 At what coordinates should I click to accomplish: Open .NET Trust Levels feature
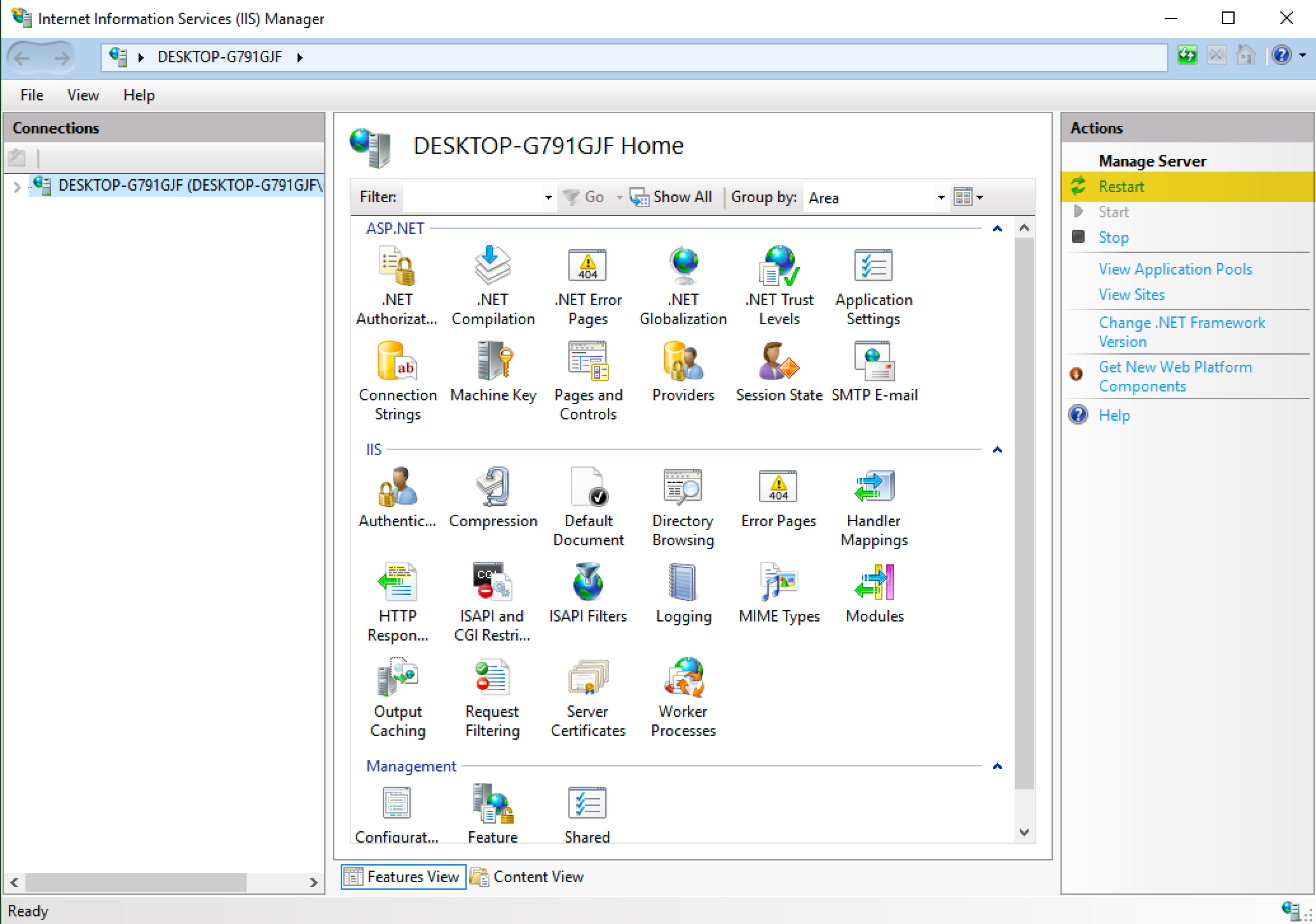pyautogui.click(x=779, y=285)
